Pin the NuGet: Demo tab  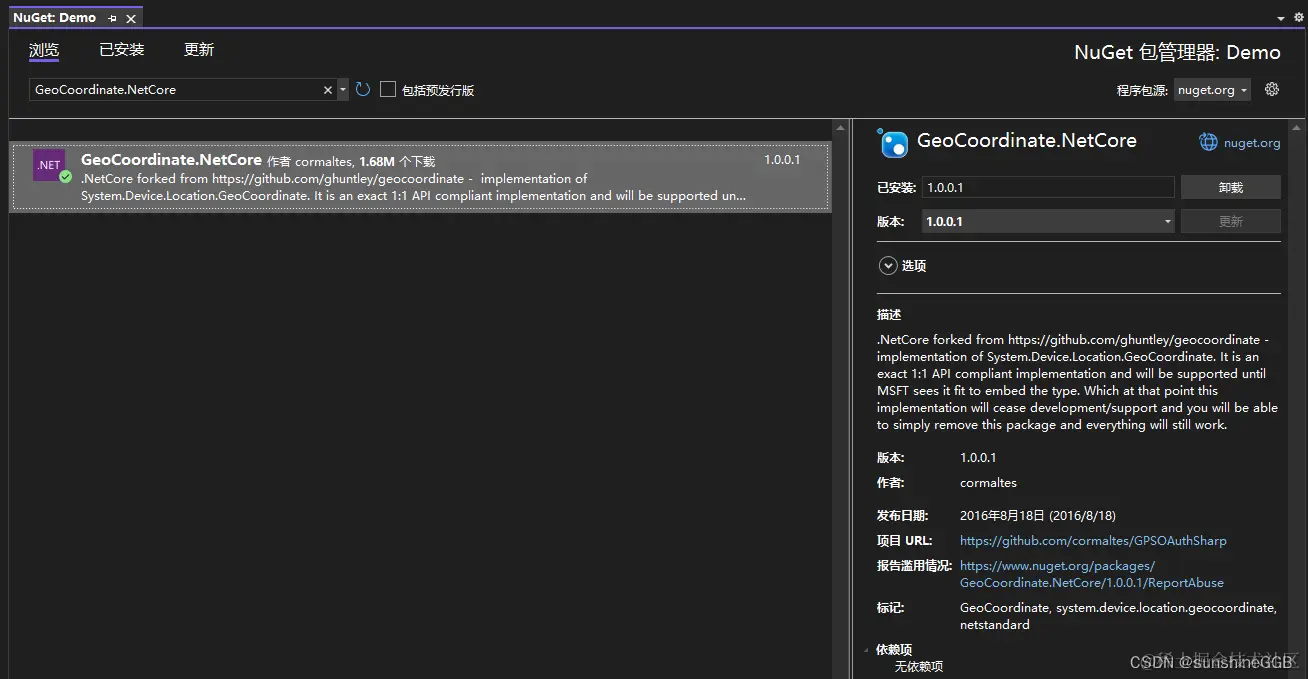[112, 18]
